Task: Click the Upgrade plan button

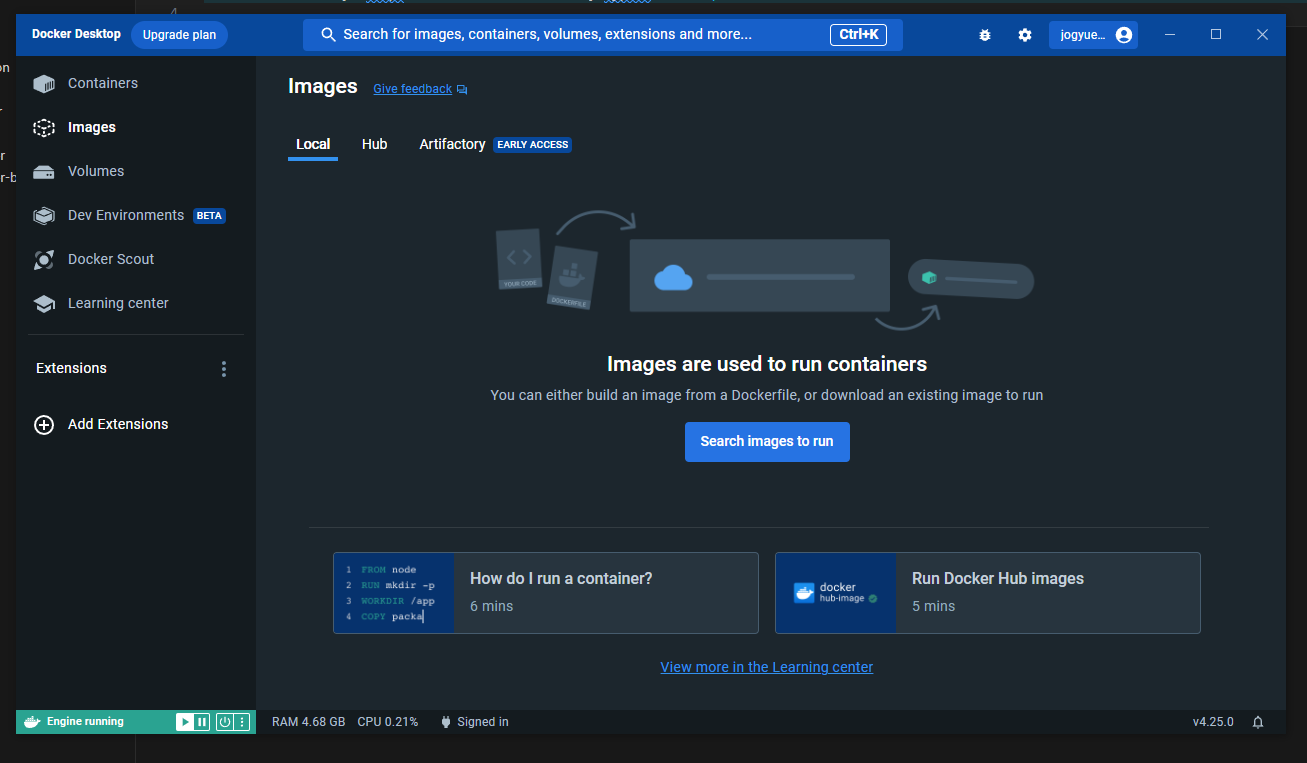Action: pos(180,35)
